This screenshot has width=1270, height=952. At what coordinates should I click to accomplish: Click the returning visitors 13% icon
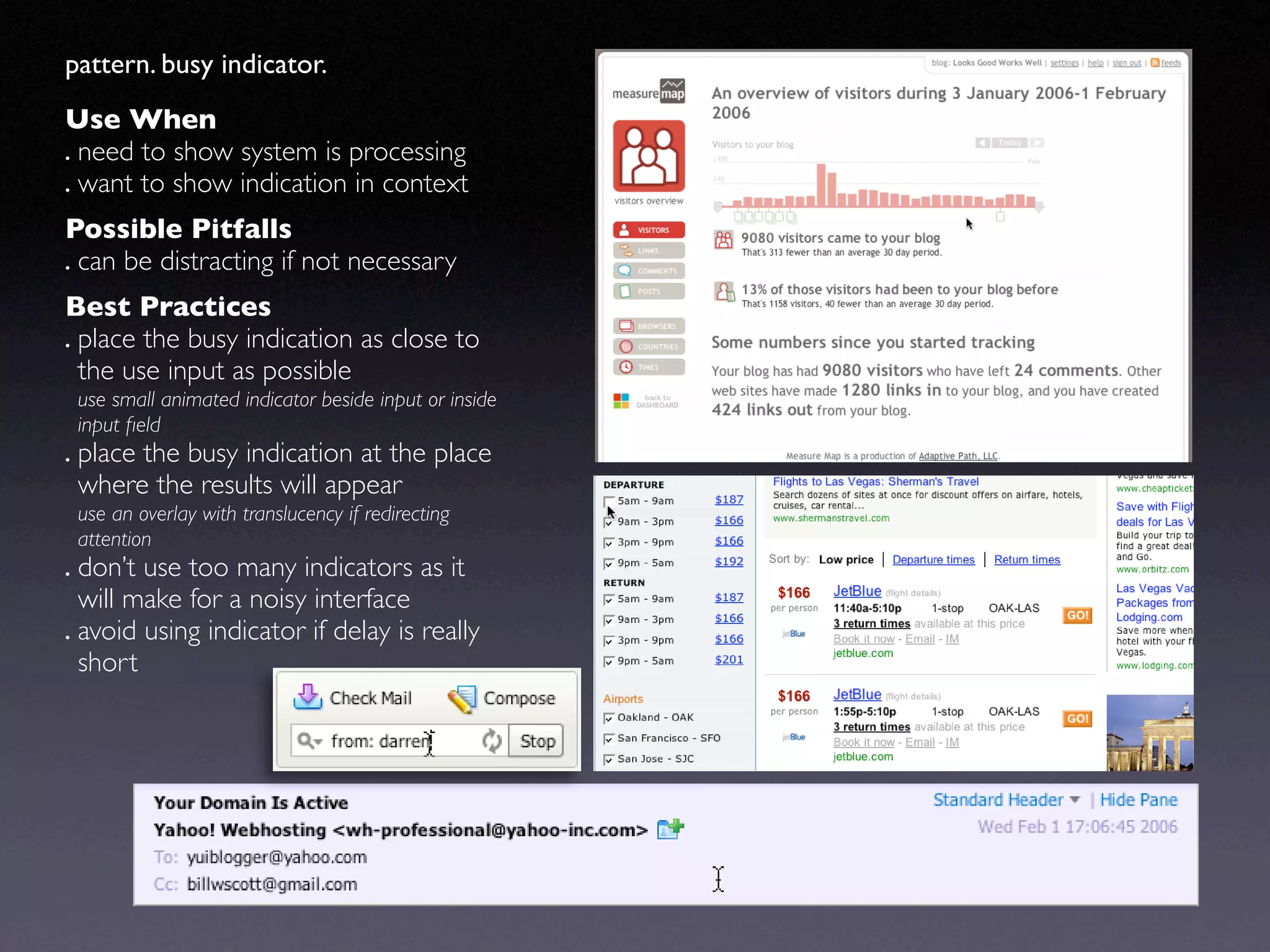[724, 291]
